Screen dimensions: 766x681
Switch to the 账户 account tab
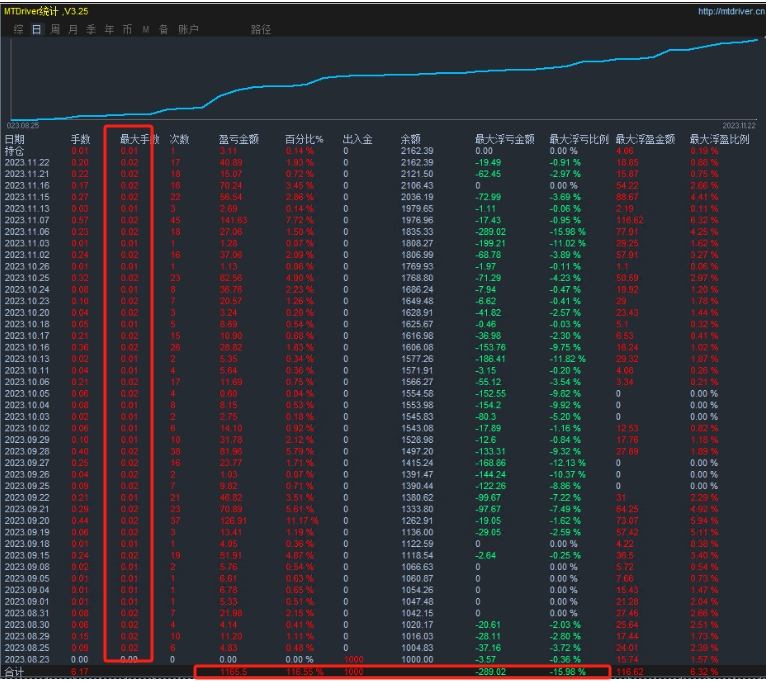click(188, 30)
